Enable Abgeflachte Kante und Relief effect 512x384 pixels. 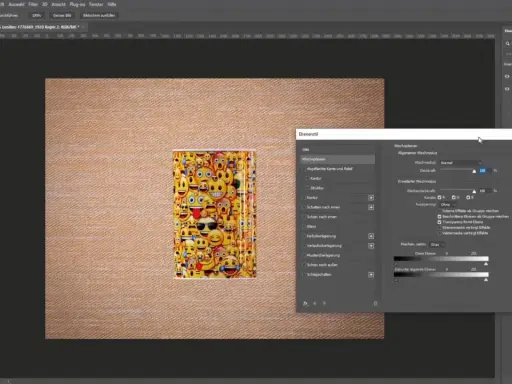(x=304, y=169)
